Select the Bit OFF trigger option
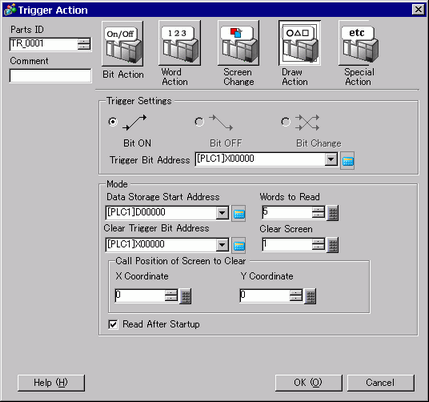The image size is (429, 402). pos(199,122)
